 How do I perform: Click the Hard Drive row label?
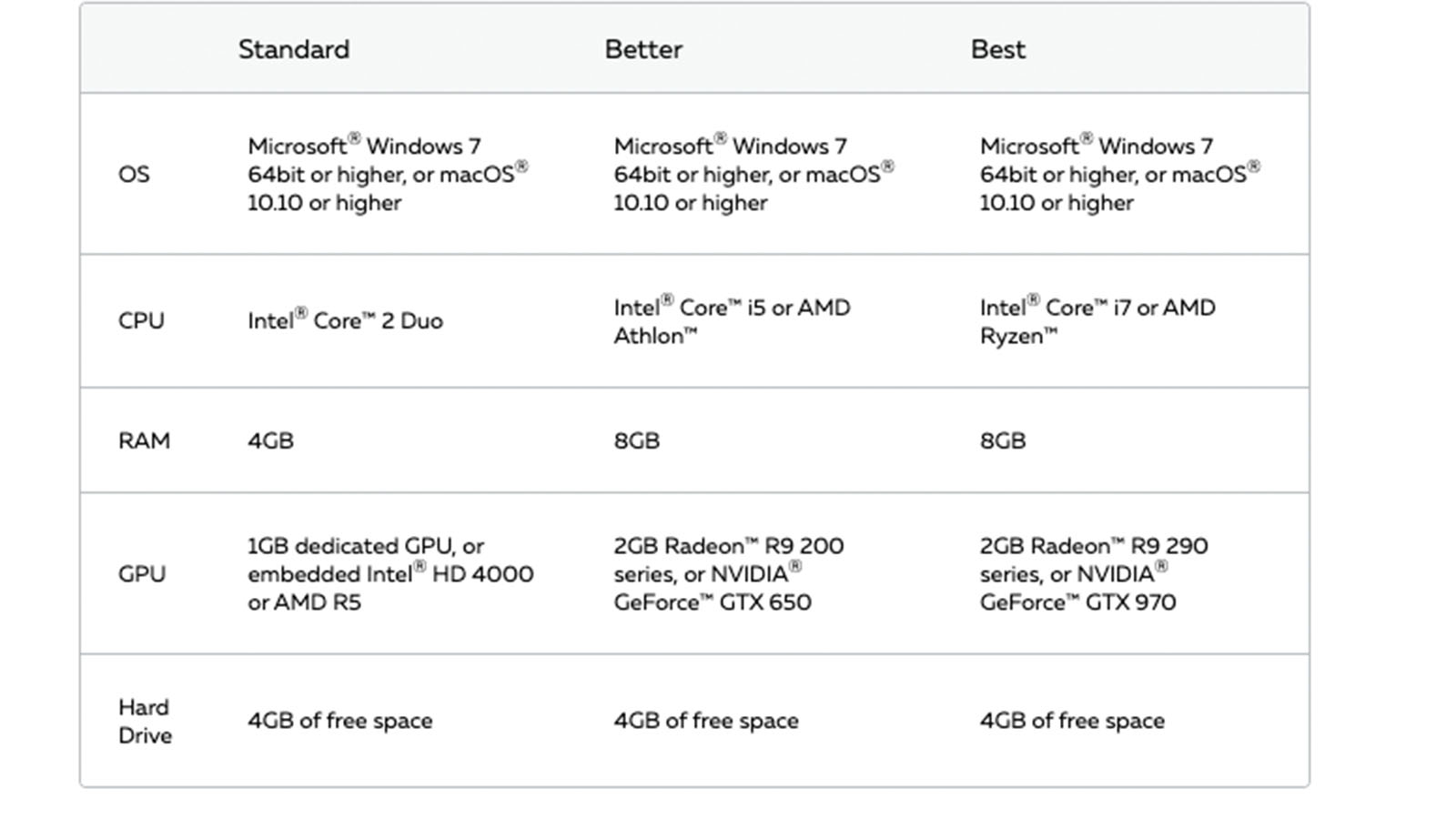[x=145, y=721]
